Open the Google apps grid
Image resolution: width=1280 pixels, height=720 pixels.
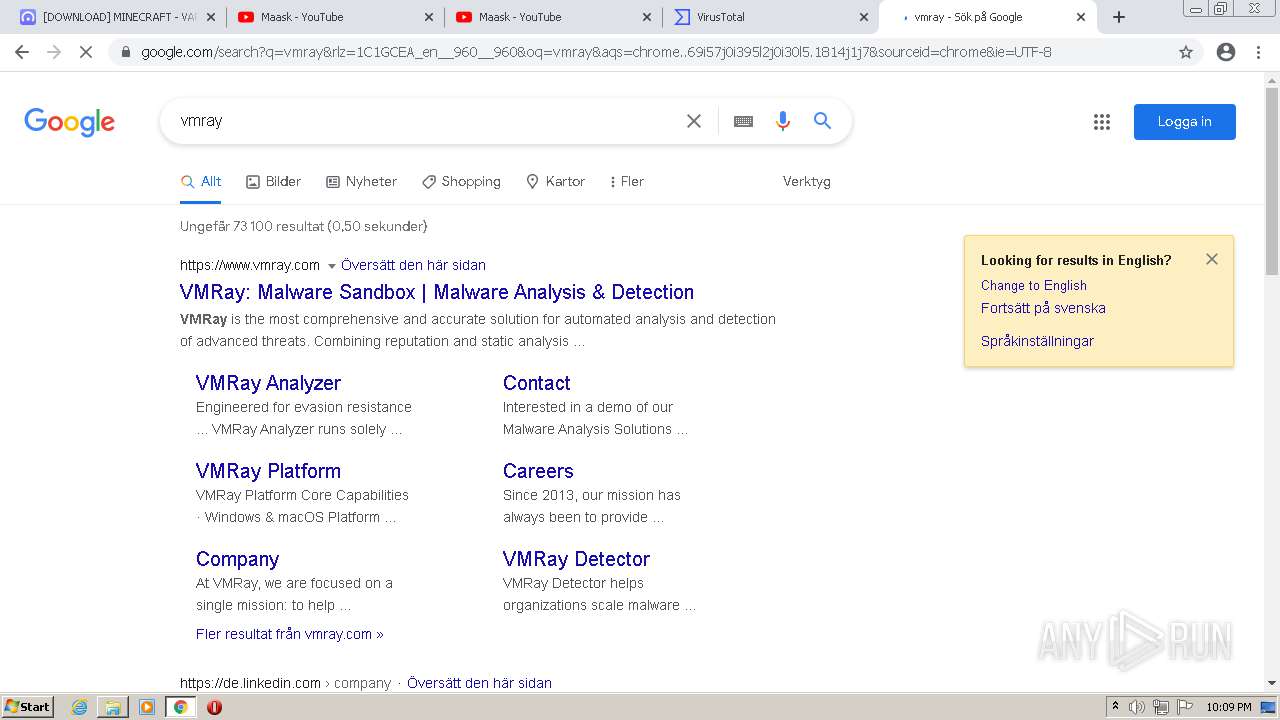(1102, 122)
